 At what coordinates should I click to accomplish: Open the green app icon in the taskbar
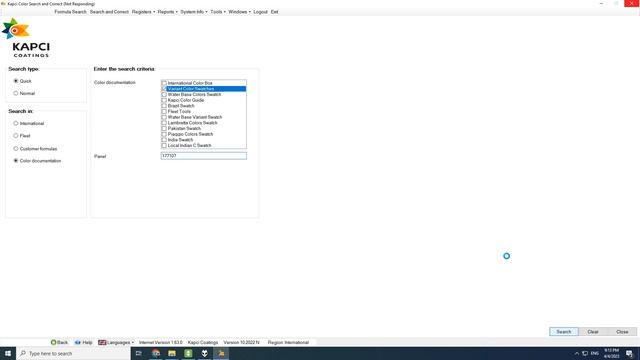pos(188,353)
